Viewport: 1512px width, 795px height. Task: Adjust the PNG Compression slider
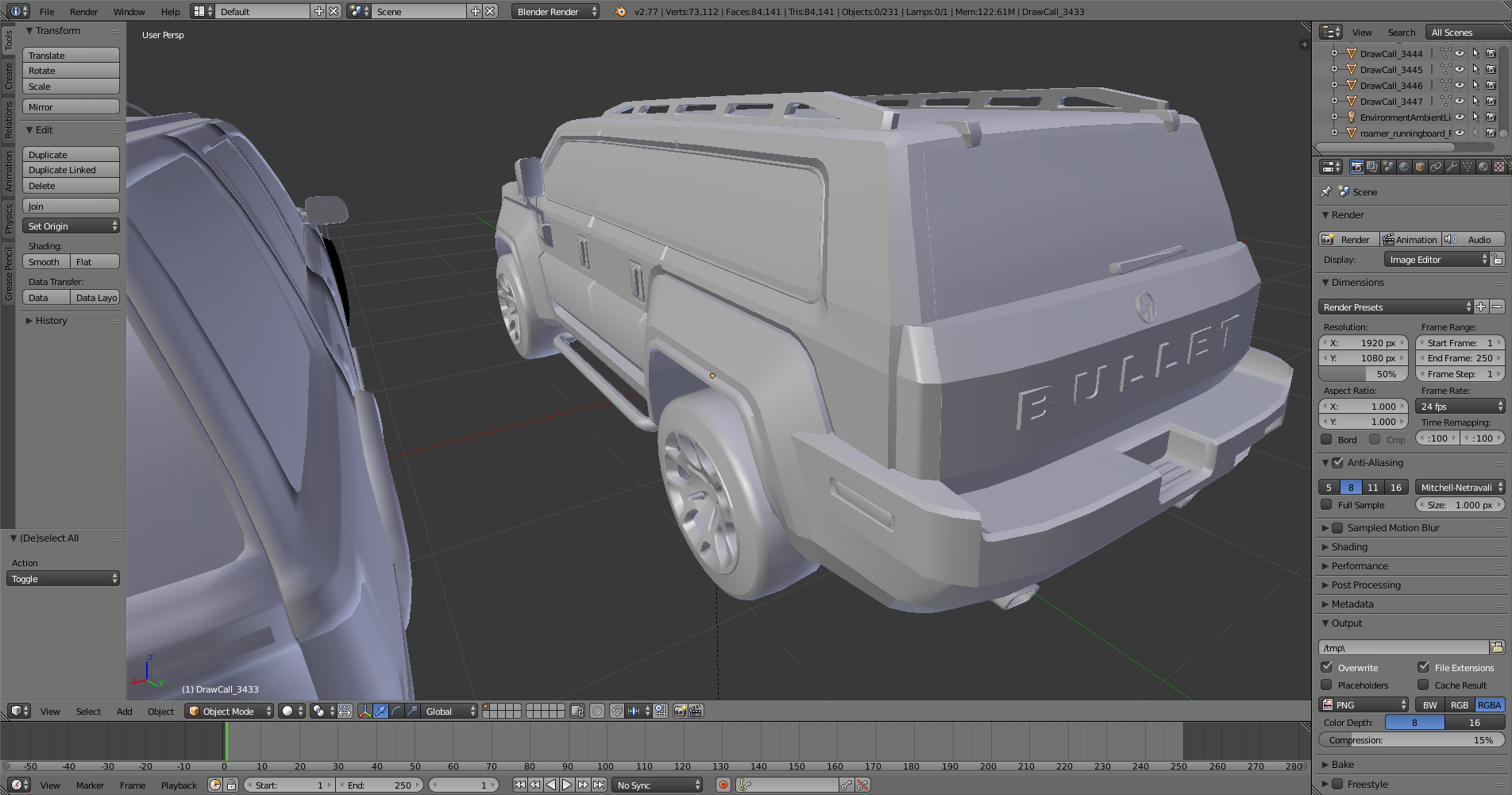pyautogui.click(x=1411, y=740)
